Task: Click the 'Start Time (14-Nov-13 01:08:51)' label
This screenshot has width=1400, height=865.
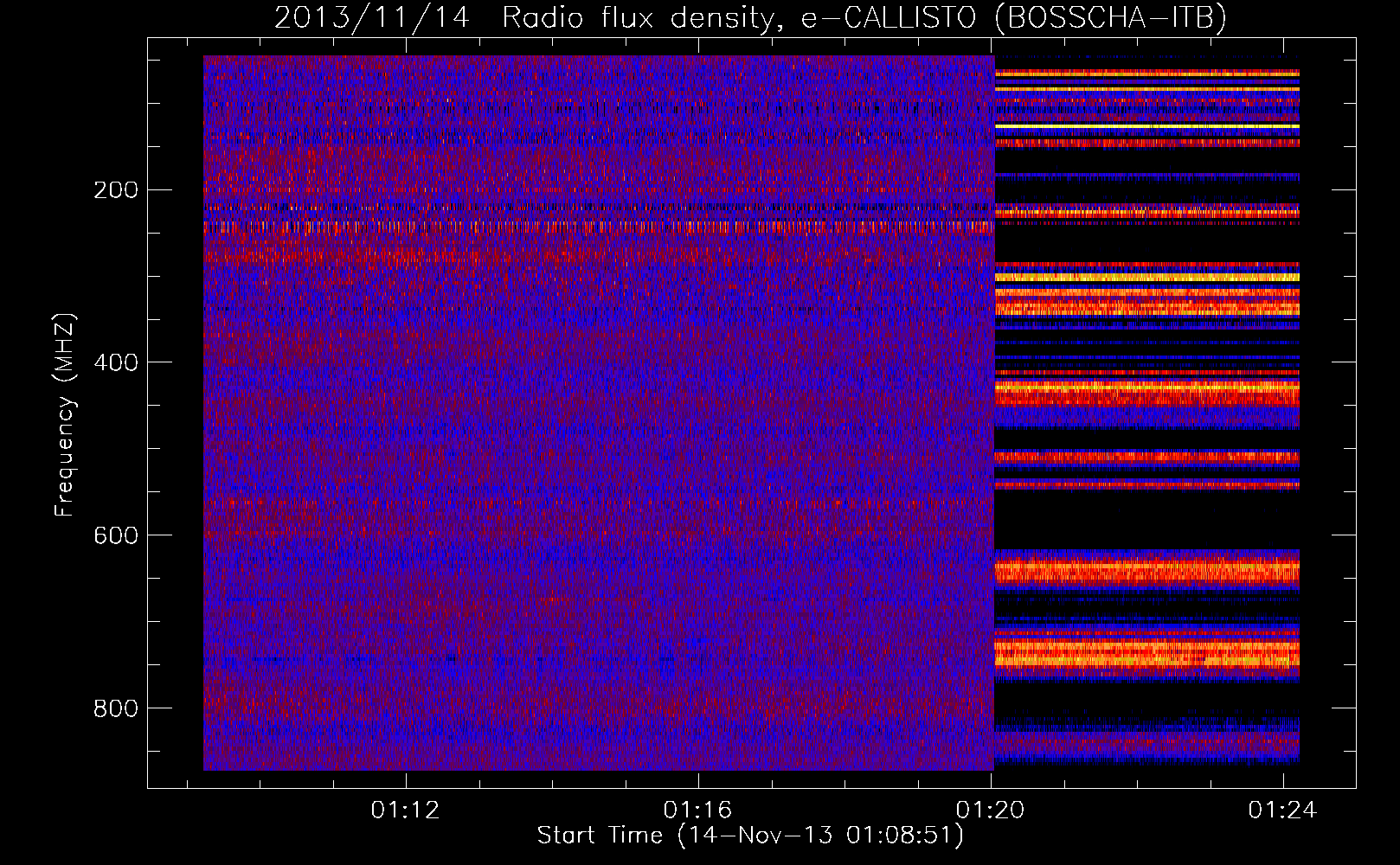Action: point(750,835)
